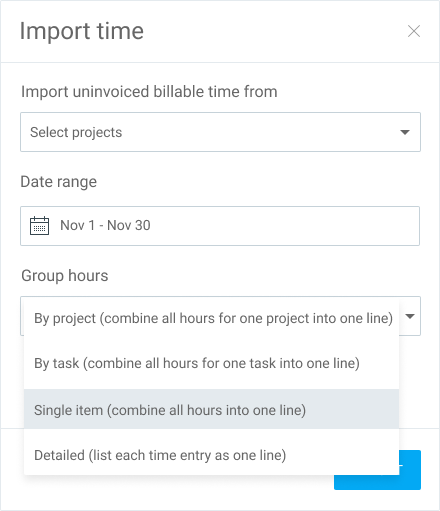Click the blue button behind the dropdown
440x511 pixels.
[410, 470]
